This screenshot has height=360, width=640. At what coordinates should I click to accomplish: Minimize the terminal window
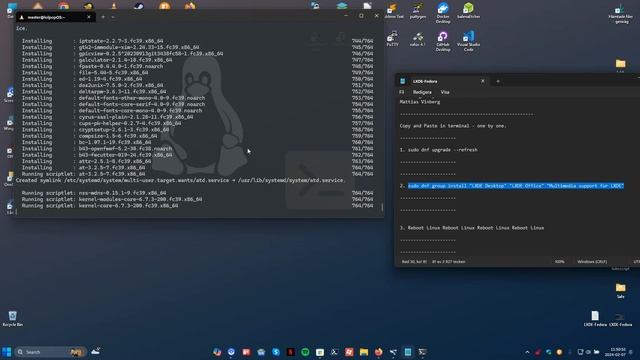click(x=346, y=16)
